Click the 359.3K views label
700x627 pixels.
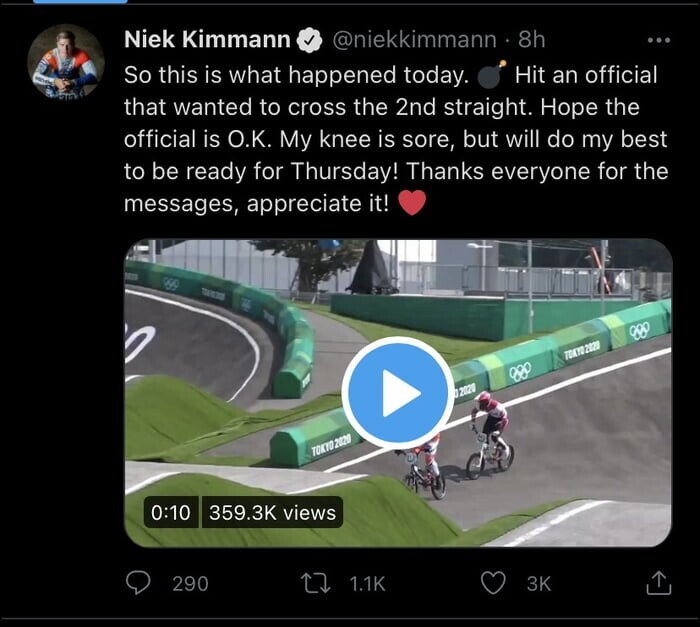[x=272, y=512]
